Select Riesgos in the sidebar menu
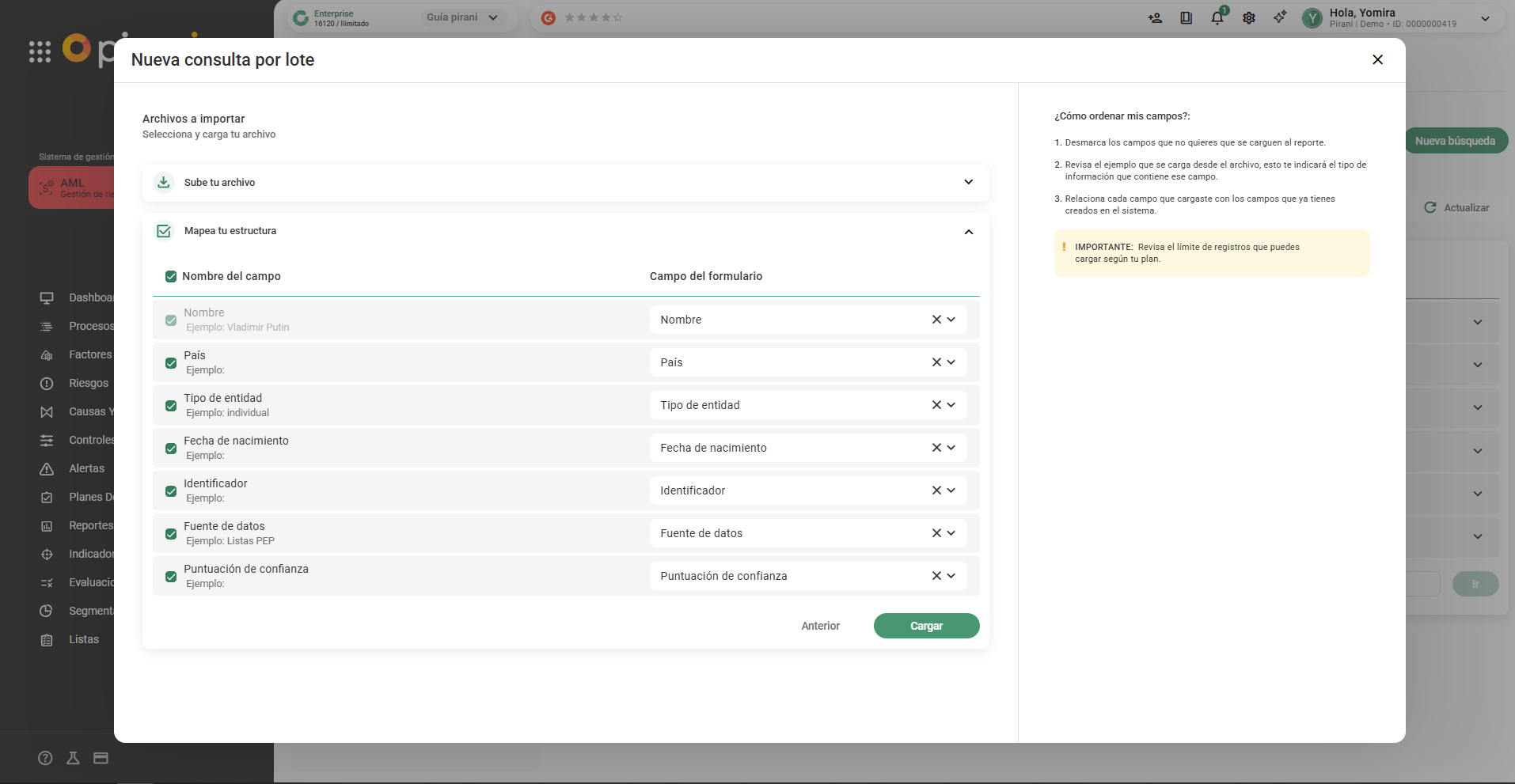Viewport: 1515px width, 784px height. click(x=88, y=383)
